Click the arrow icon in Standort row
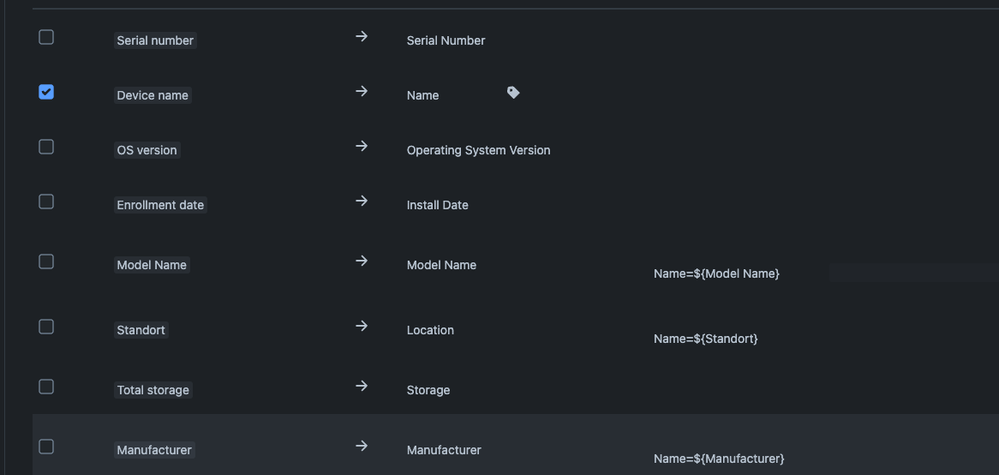Screen dimensions: 999x475 tap(361, 326)
